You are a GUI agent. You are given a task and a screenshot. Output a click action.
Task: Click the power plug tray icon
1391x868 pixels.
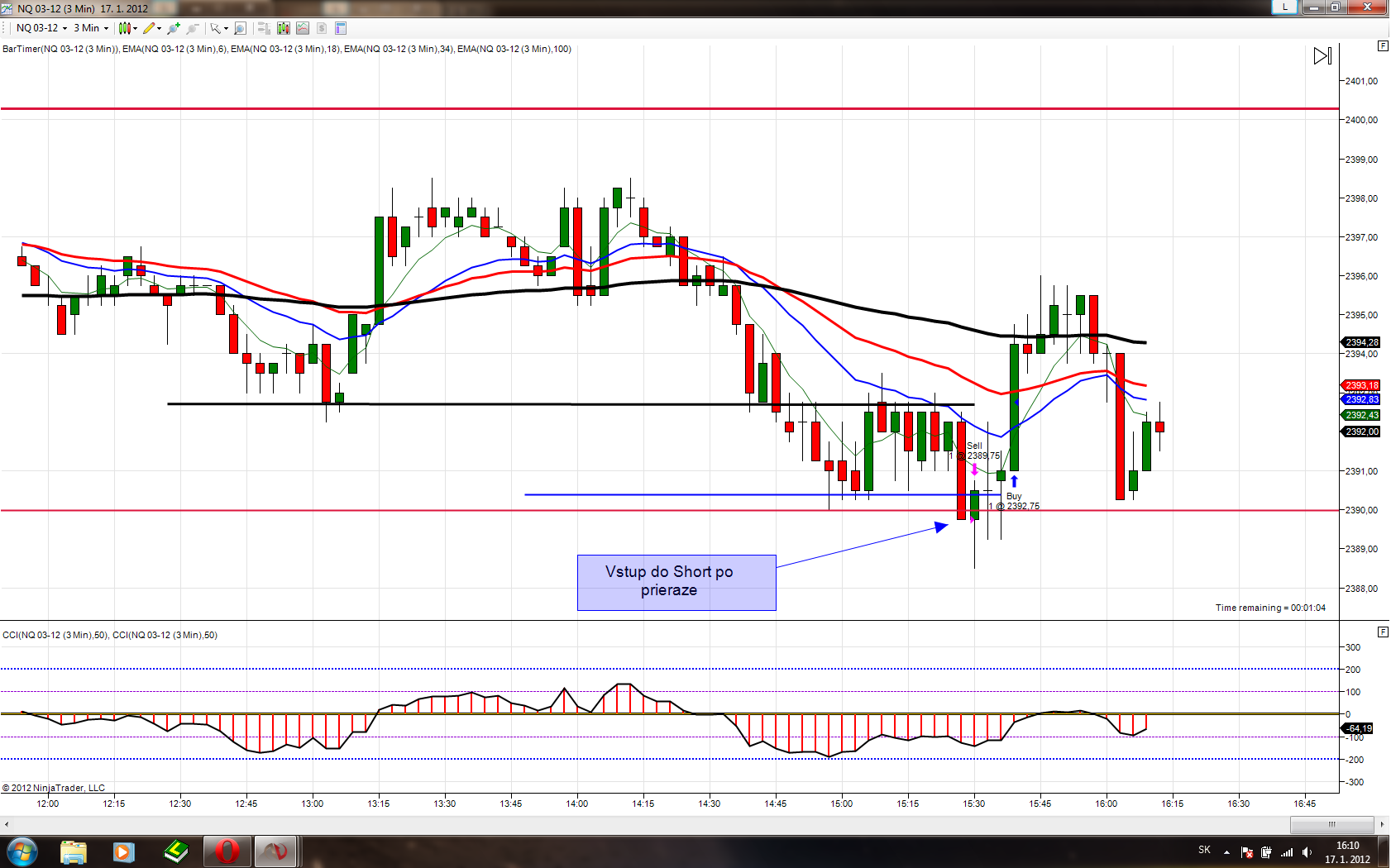pyautogui.click(x=1266, y=851)
